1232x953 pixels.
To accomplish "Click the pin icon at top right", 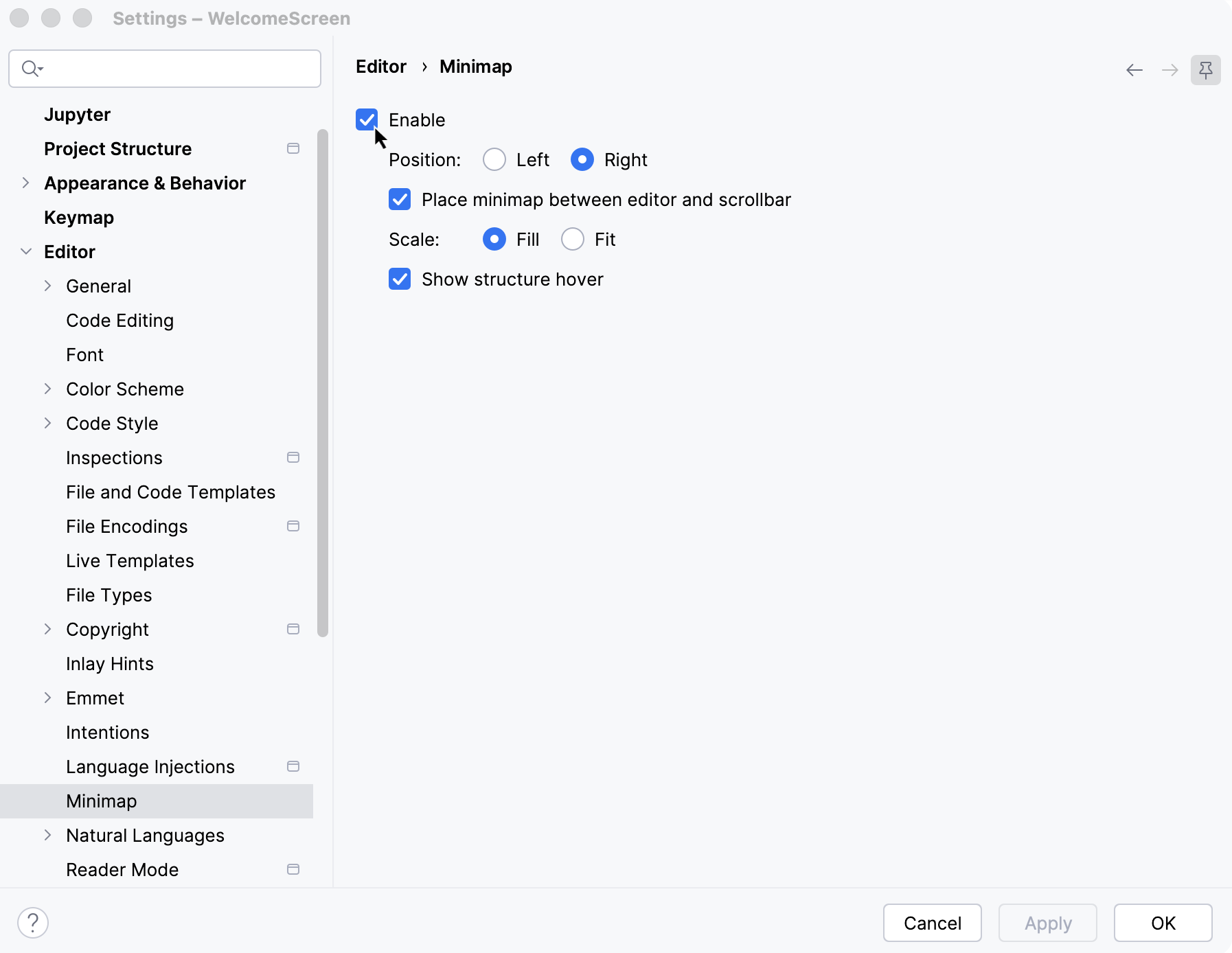I will (1206, 70).
